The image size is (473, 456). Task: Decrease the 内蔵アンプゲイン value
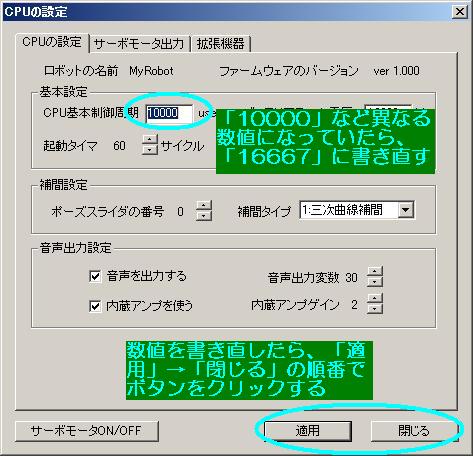pyautogui.click(x=375, y=309)
